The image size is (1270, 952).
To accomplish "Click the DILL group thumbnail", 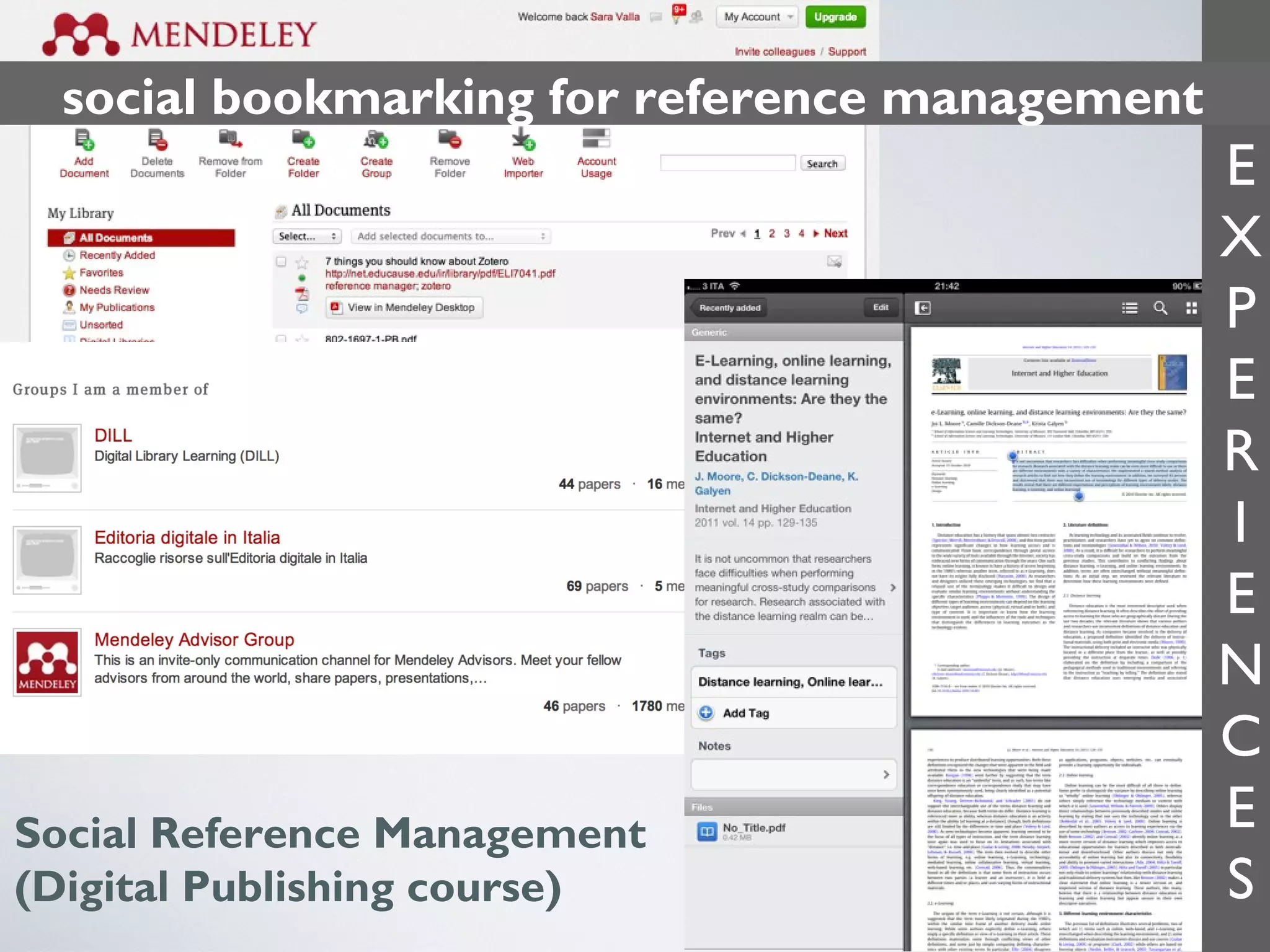I will click(47, 458).
